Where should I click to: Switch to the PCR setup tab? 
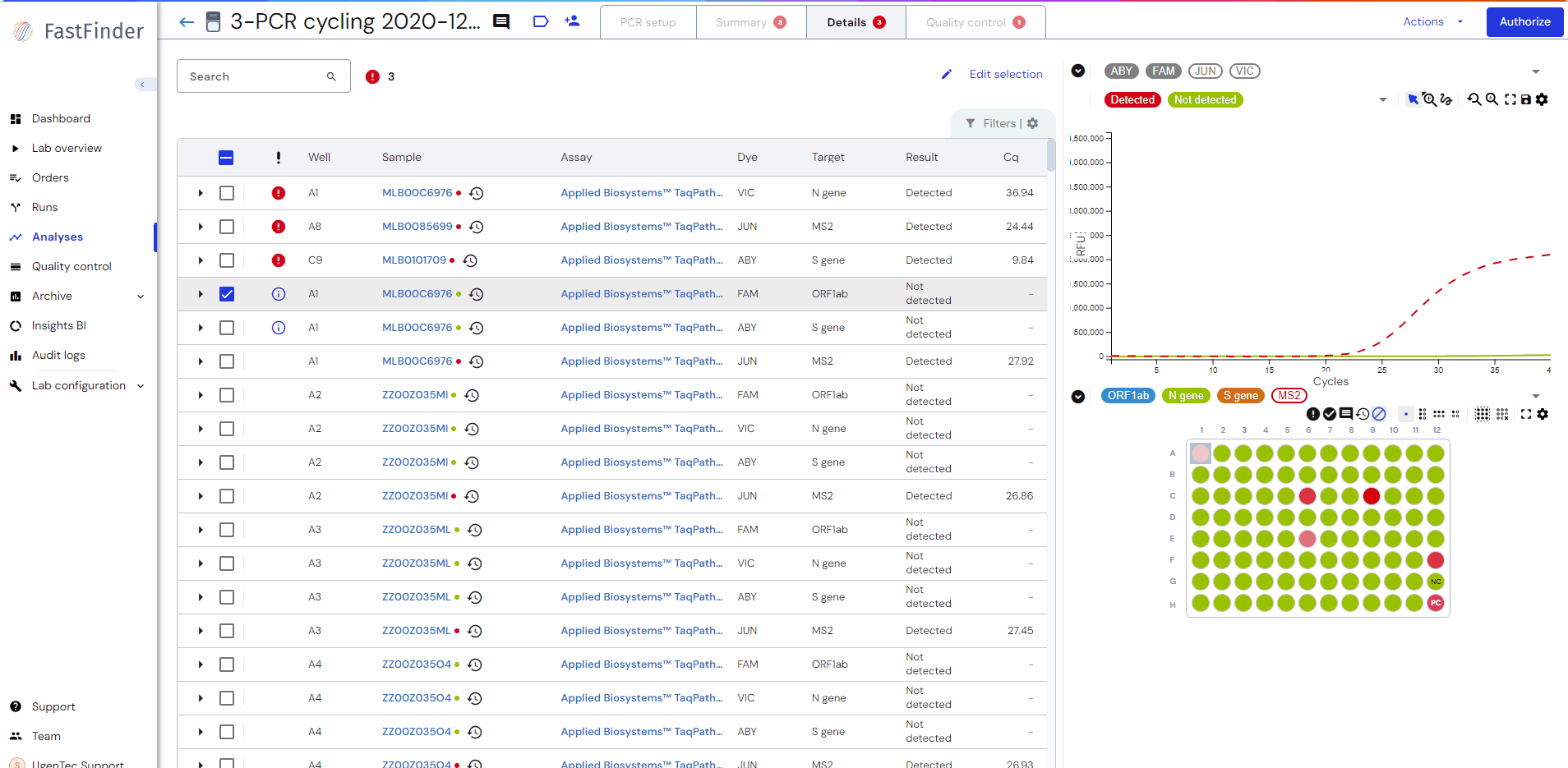tap(648, 22)
